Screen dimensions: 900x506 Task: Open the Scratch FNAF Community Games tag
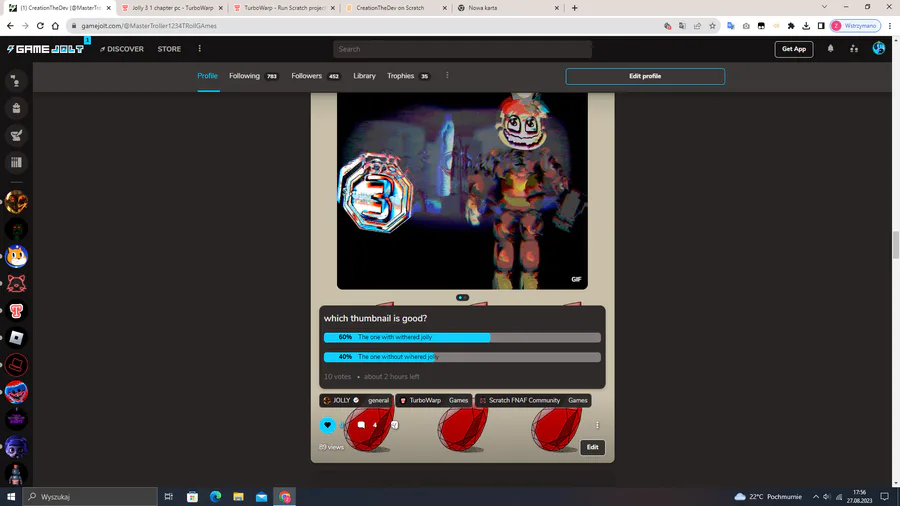(533, 400)
